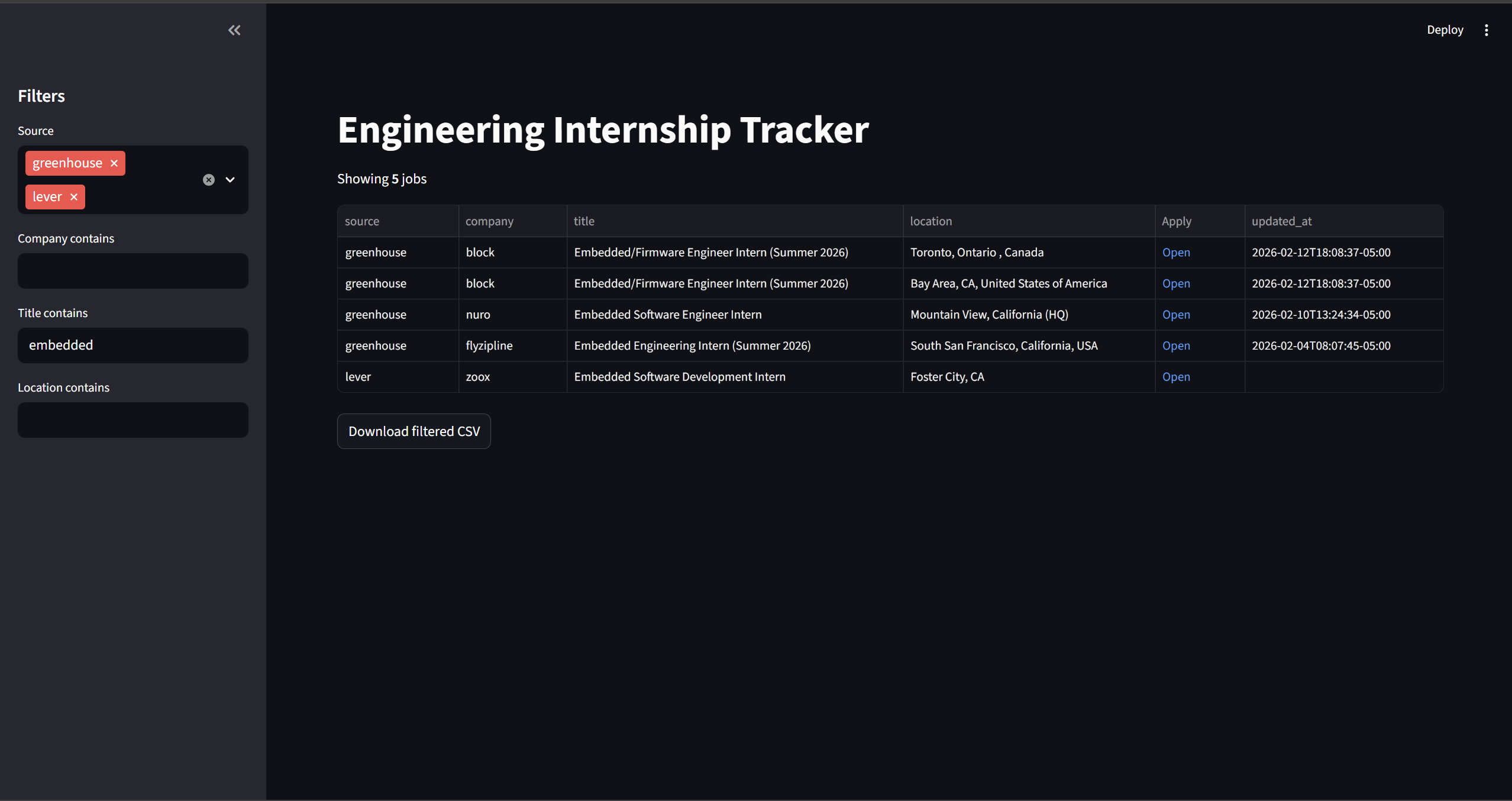Open the apply link for the flyzipline internship
This screenshot has height=801, width=1512.
click(1176, 345)
